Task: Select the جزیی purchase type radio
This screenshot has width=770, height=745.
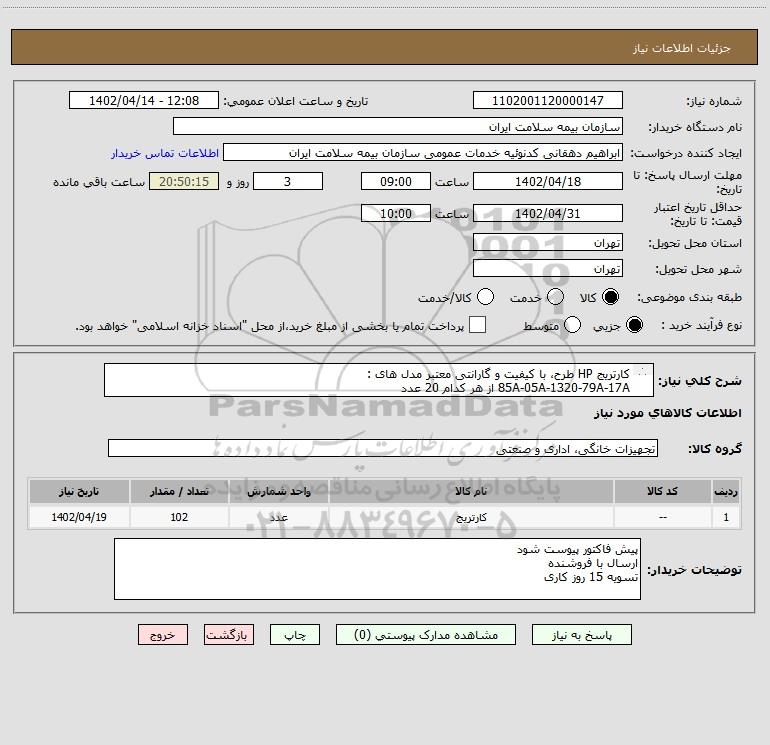Action: [x=634, y=325]
